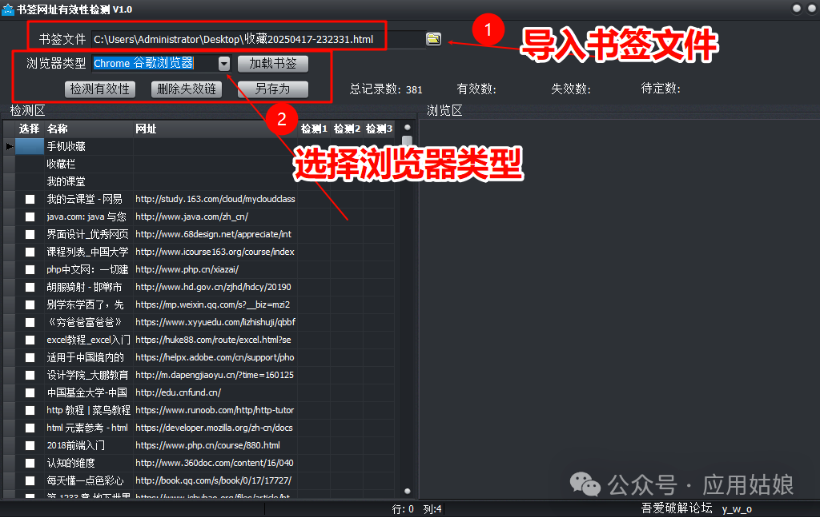820x517 pixels.
Task: Click the 吾爱破解论坛 status bar text
Action: (x=677, y=508)
